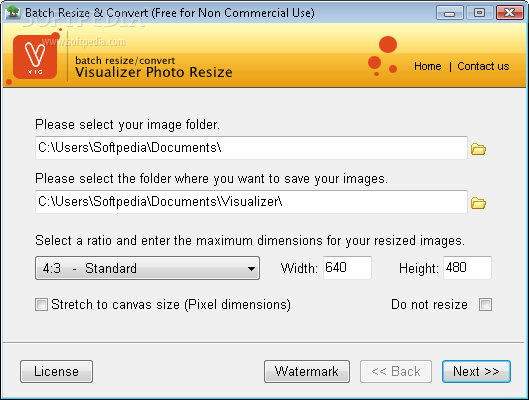The image size is (529, 400).
Task: Click the License button
Action: point(56,371)
